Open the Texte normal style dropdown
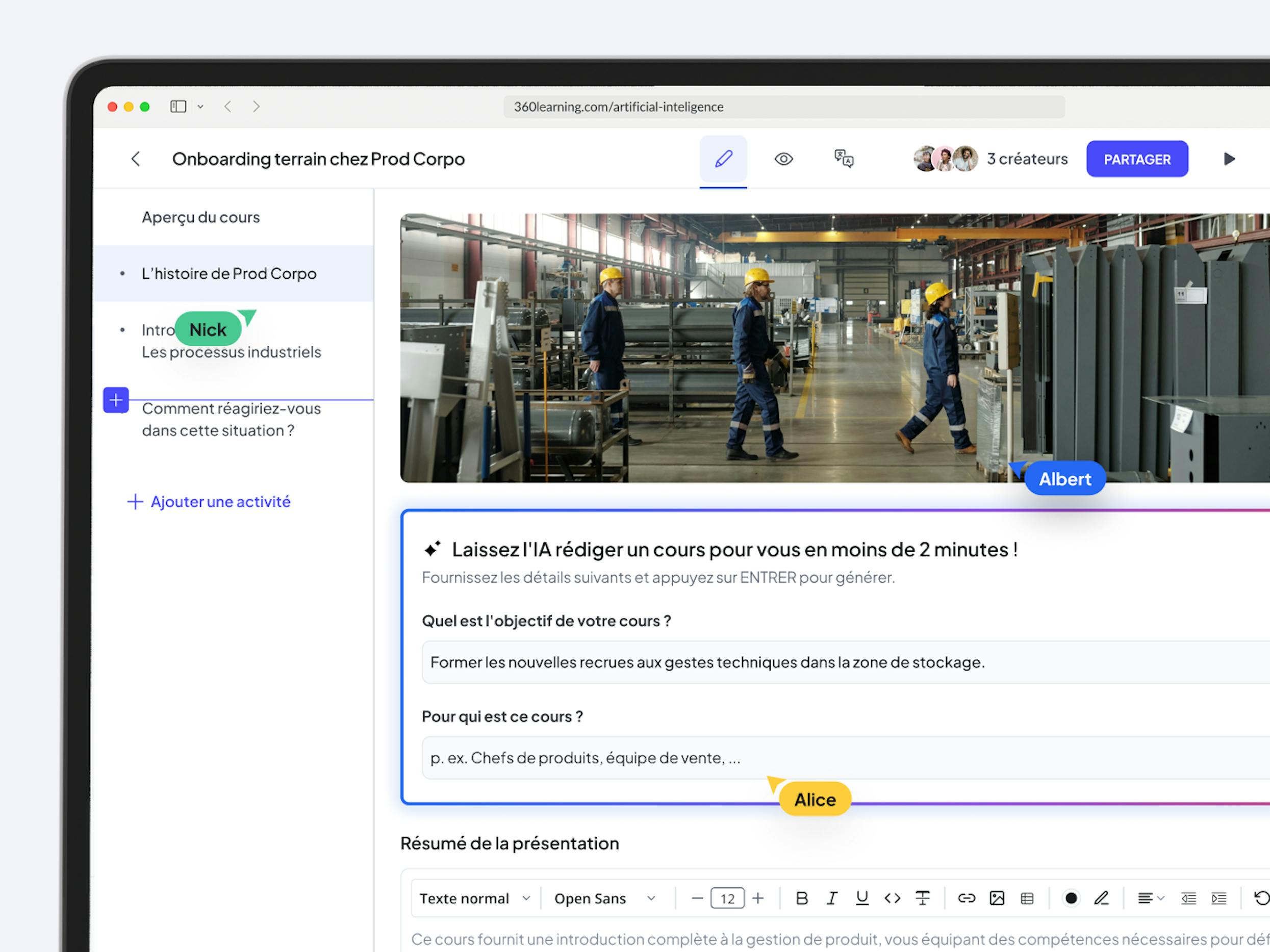Image resolution: width=1270 pixels, height=952 pixels. pos(475,898)
